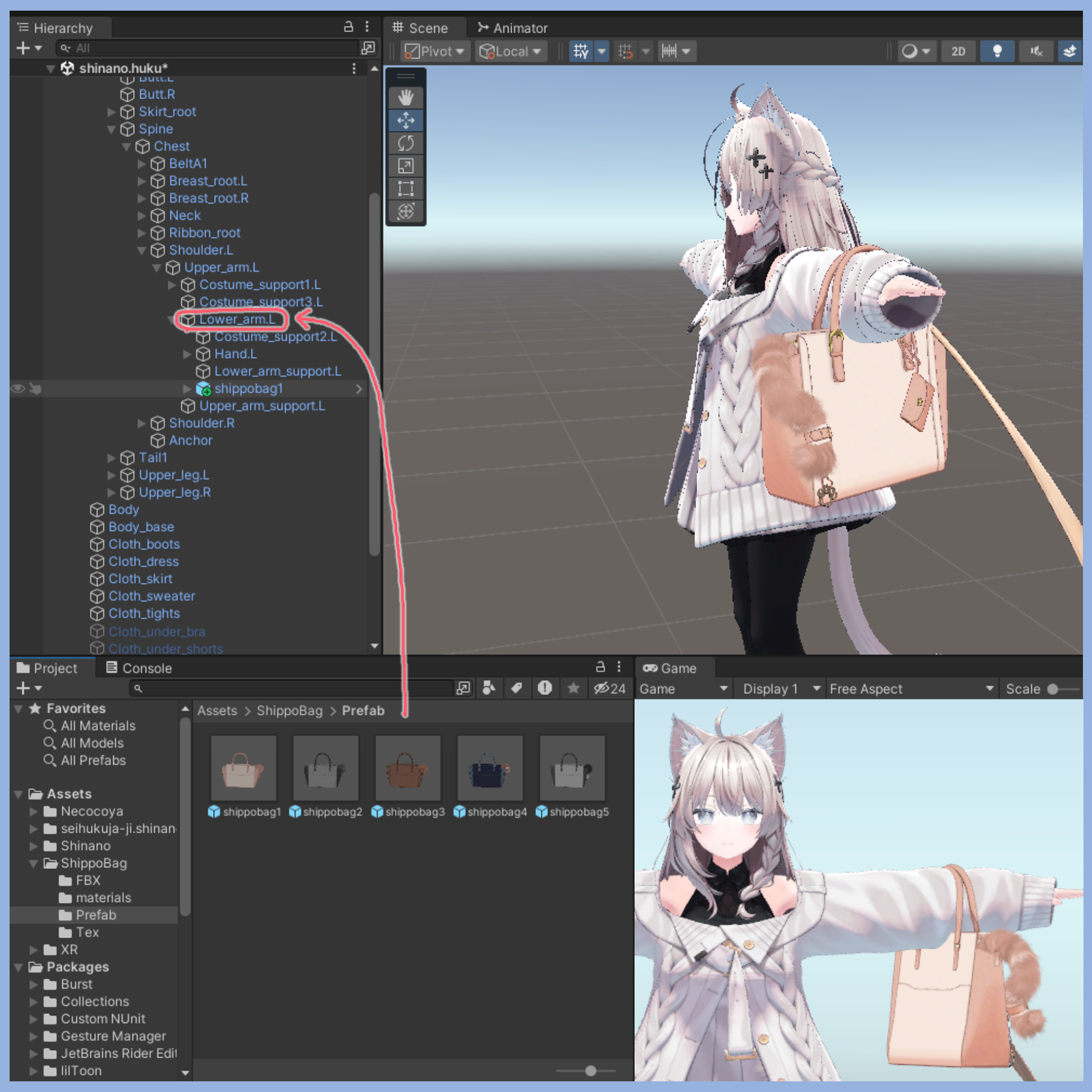Screen dimensions: 1092x1092
Task: Open the scene view camera options icon
Action: pos(917,51)
